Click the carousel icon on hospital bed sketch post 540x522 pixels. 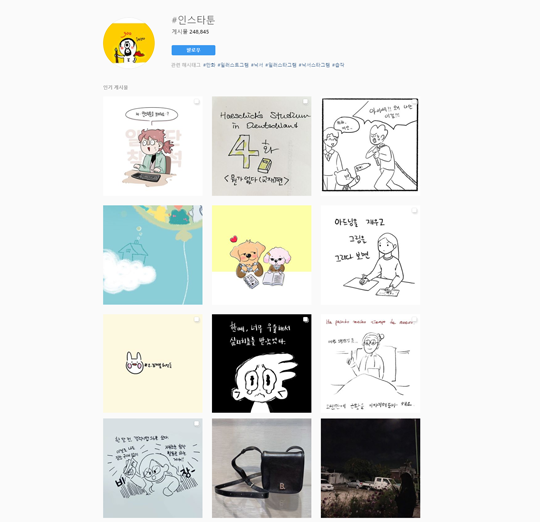(414, 320)
